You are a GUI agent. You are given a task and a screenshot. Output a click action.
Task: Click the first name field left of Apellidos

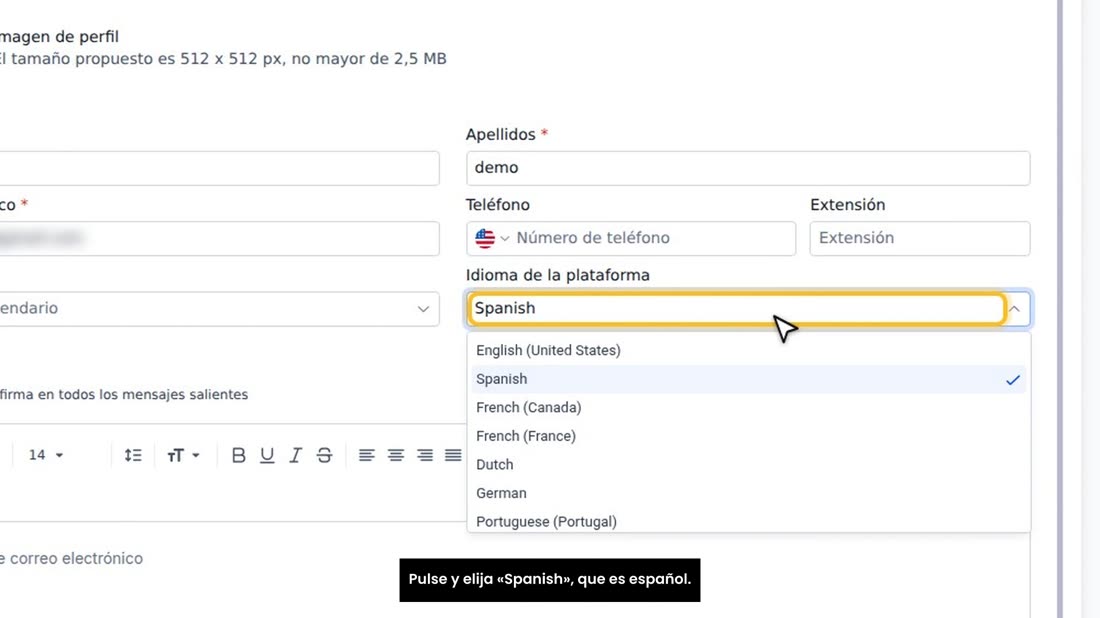pyautogui.click(x=219, y=168)
